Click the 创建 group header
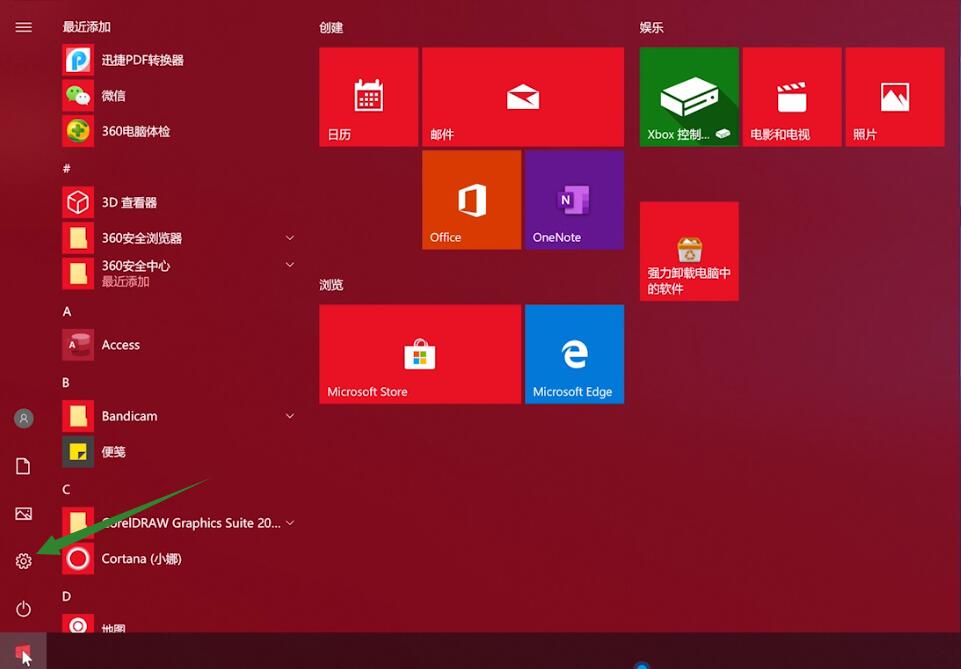The image size is (961, 669). [x=331, y=28]
